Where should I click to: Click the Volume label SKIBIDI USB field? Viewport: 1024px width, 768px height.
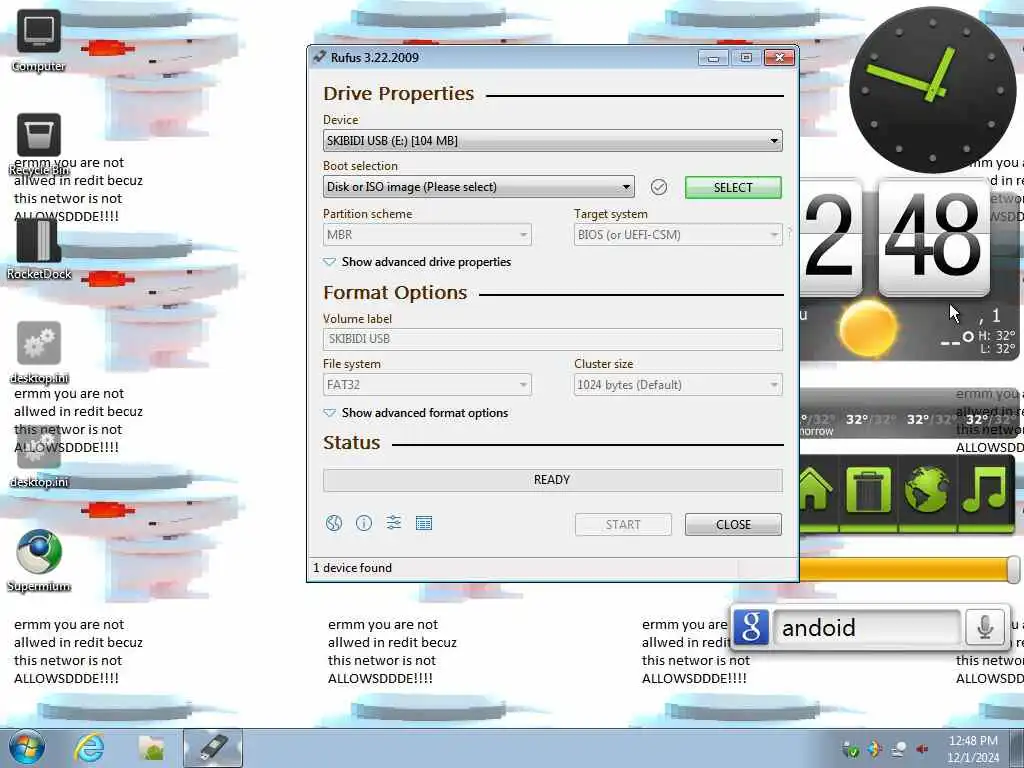(552, 339)
